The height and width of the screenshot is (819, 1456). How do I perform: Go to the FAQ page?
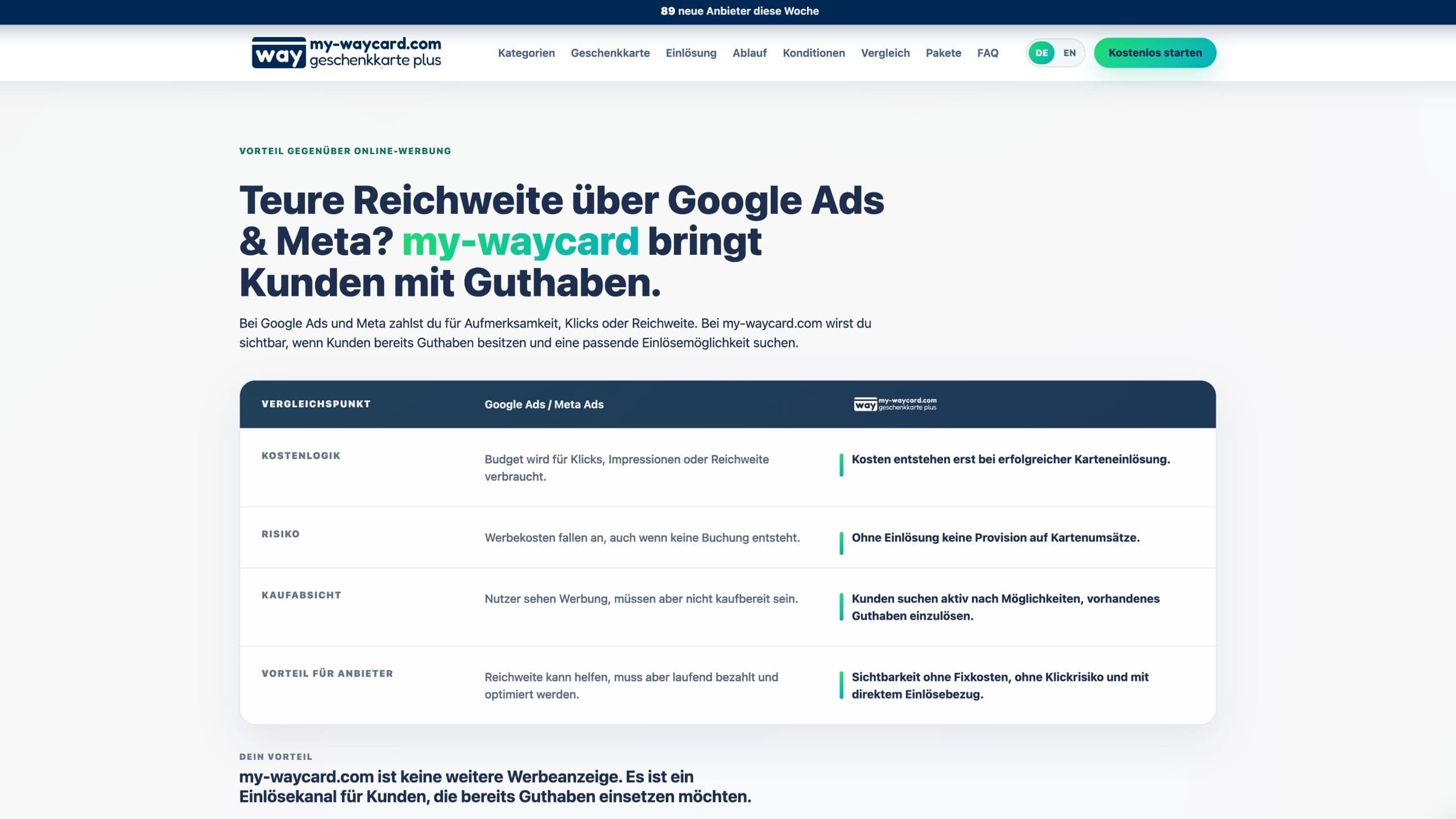coord(988,53)
